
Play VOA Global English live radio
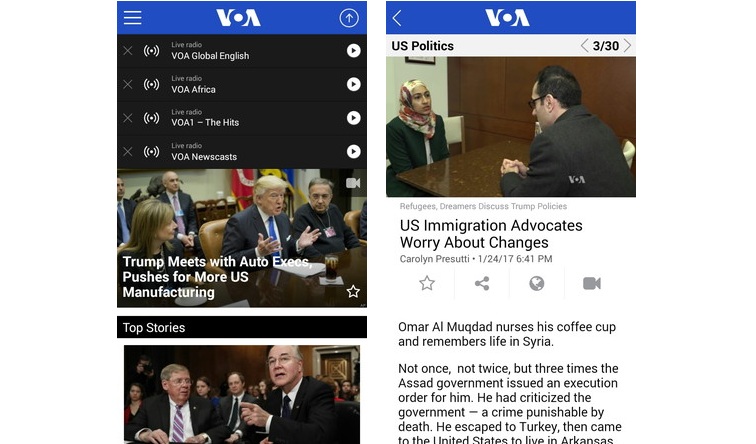353,51
